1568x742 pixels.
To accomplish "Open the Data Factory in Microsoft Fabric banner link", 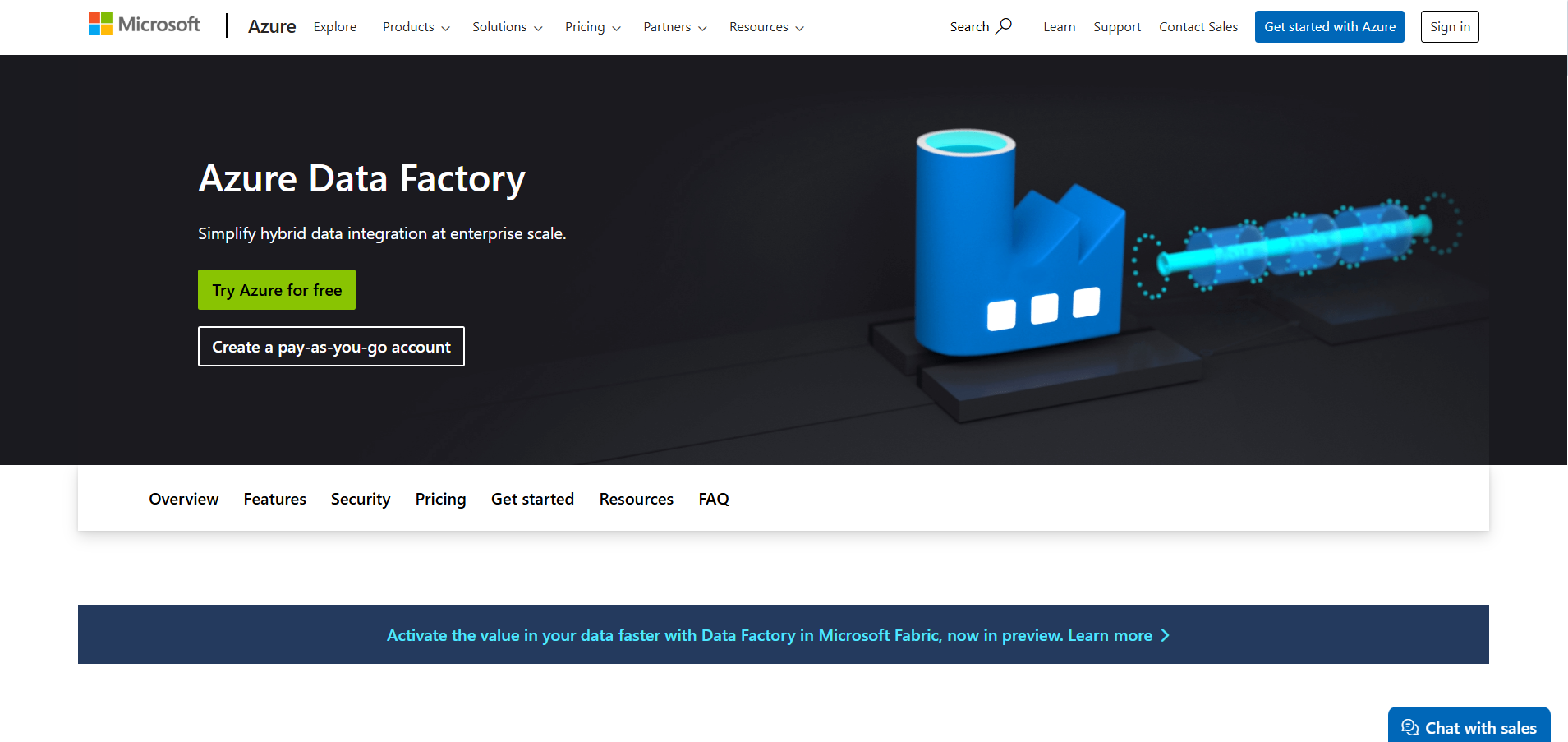I will point(778,635).
